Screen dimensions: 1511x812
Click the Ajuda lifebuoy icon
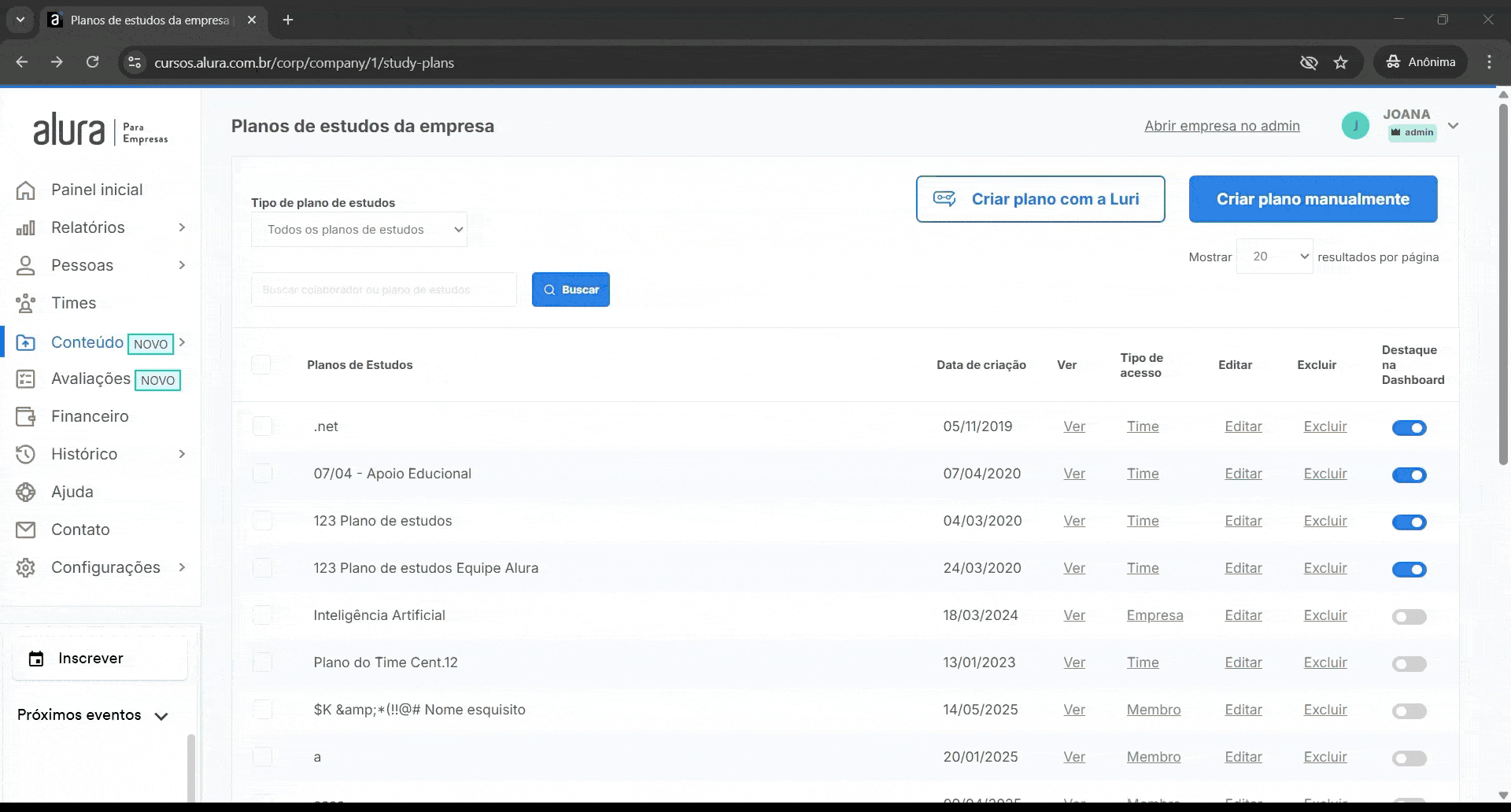click(26, 493)
